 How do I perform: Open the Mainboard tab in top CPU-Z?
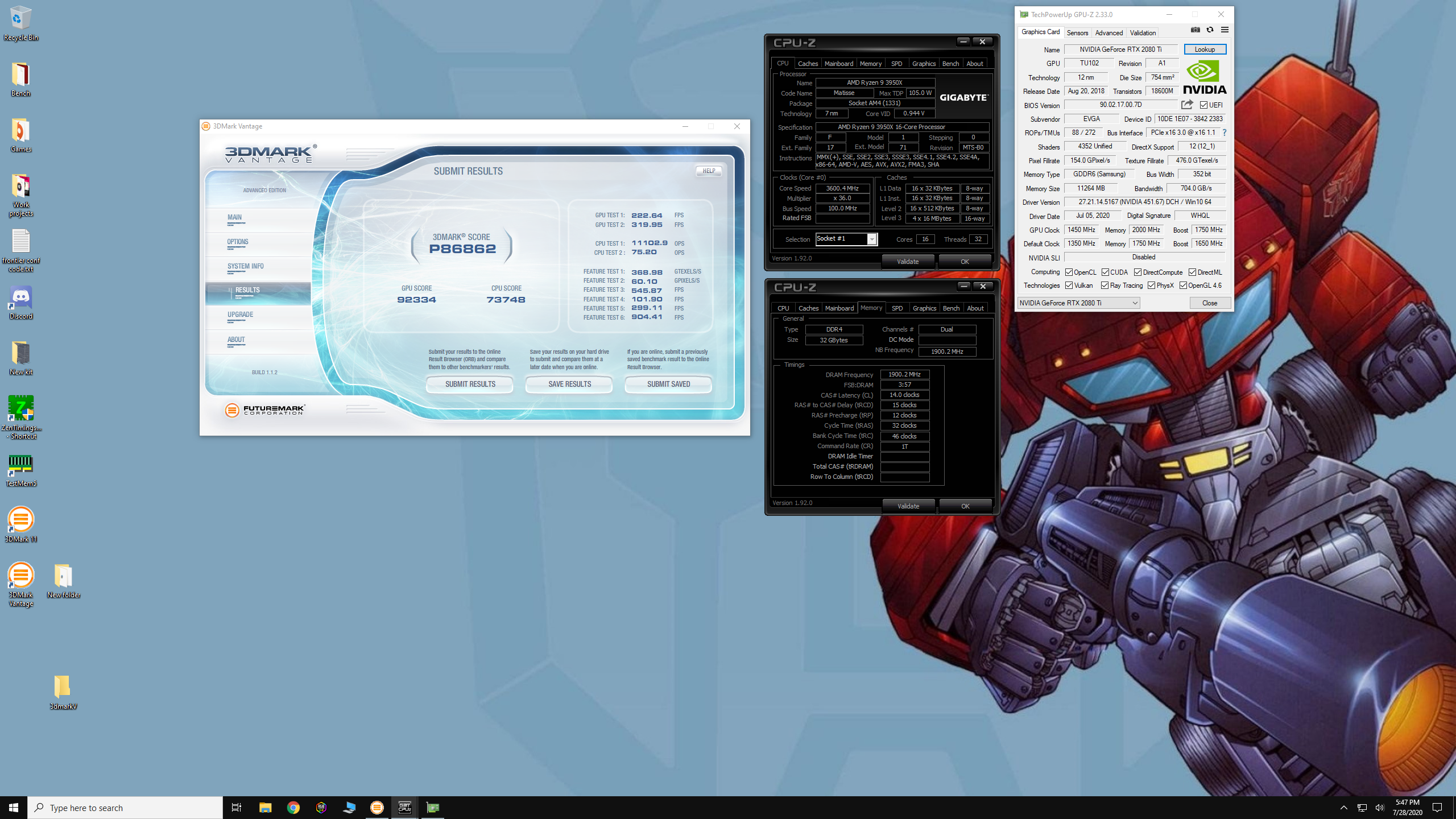[x=838, y=64]
